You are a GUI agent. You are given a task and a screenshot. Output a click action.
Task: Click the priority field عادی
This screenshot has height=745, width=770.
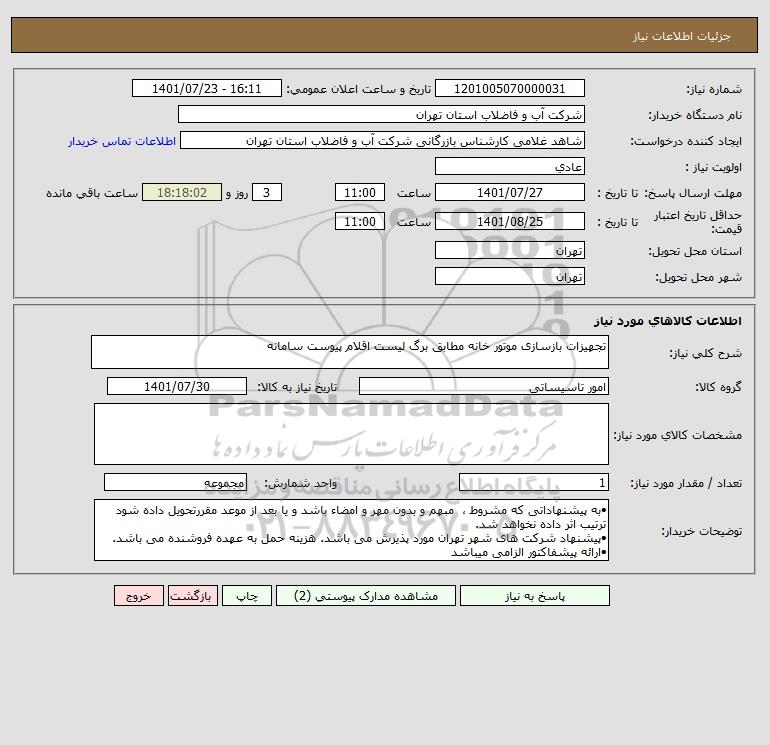click(510, 166)
